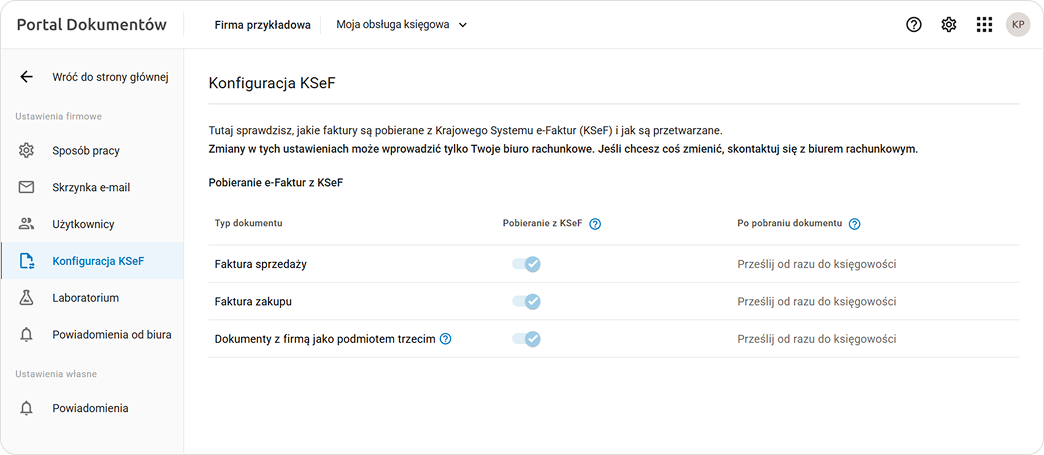This screenshot has width=1044, height=455.
Task: Click help icon beside Po pobraniu dokumentu
Action: (855, 224)
